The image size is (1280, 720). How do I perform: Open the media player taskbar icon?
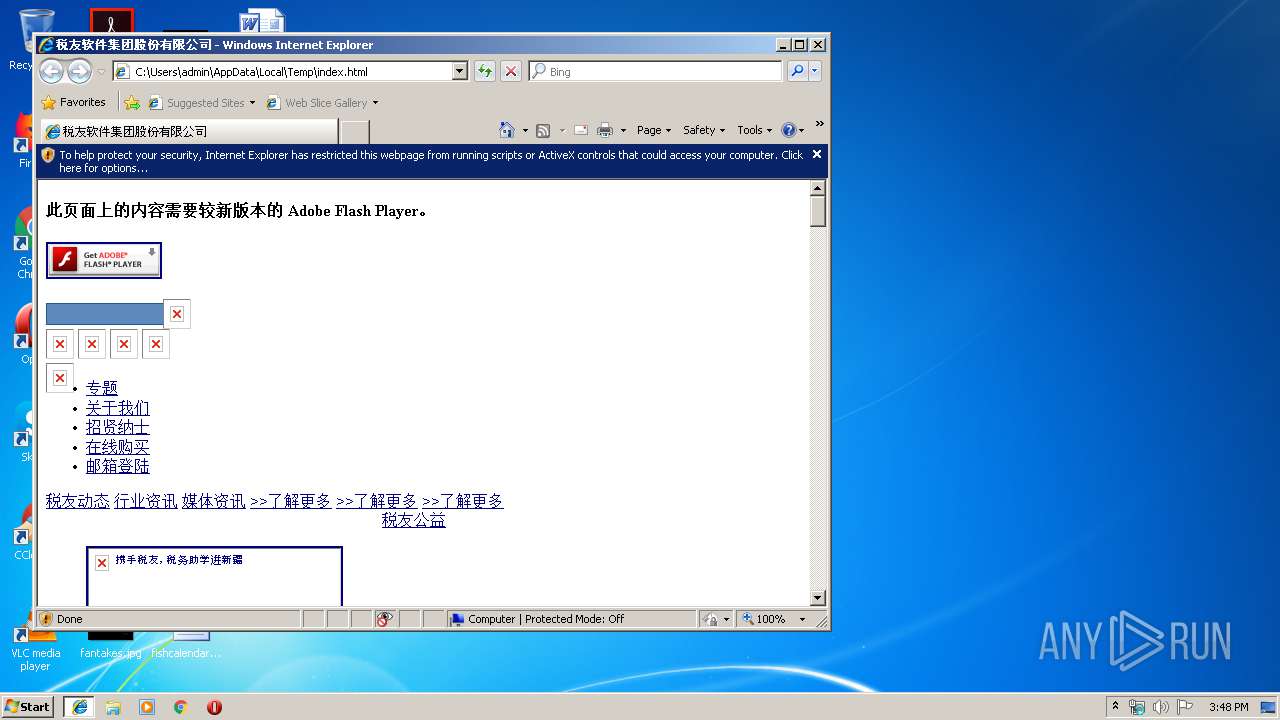pos(147,707)
